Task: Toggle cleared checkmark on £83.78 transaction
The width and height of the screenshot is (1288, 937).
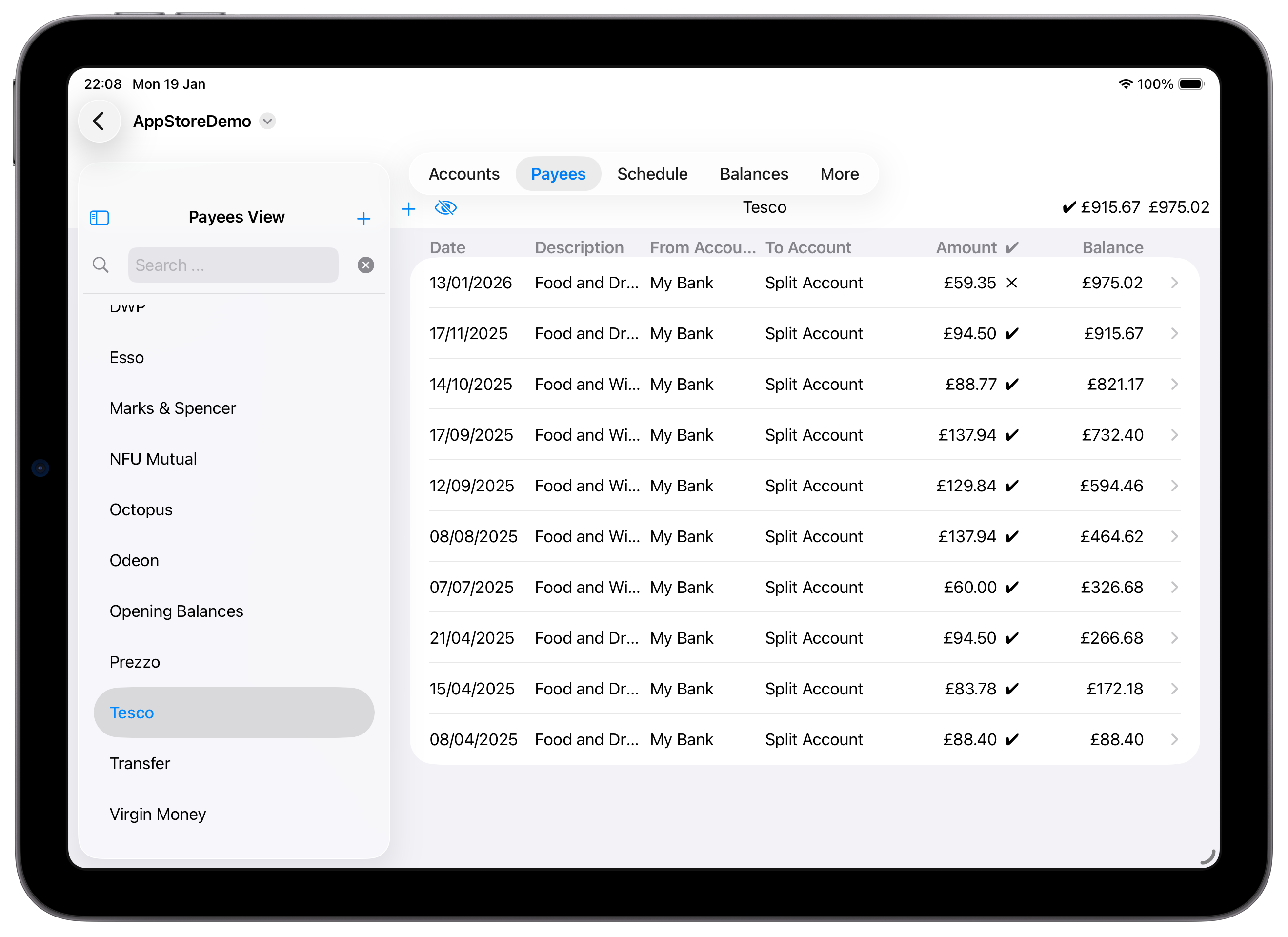Action: click(x=1011, y=689)
